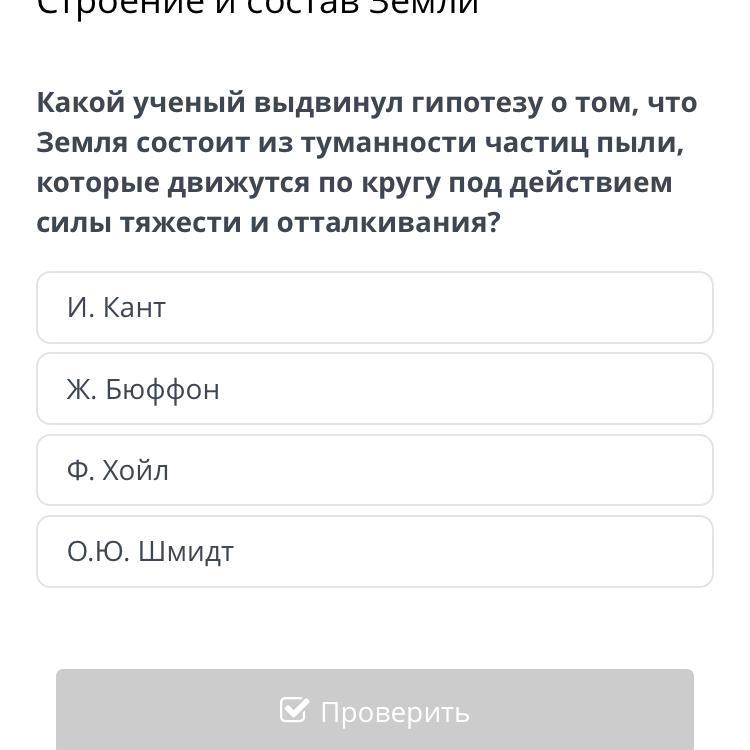Click the tick-box icon on the check button
The image size is (750, 750).
(x=294, y=710)
